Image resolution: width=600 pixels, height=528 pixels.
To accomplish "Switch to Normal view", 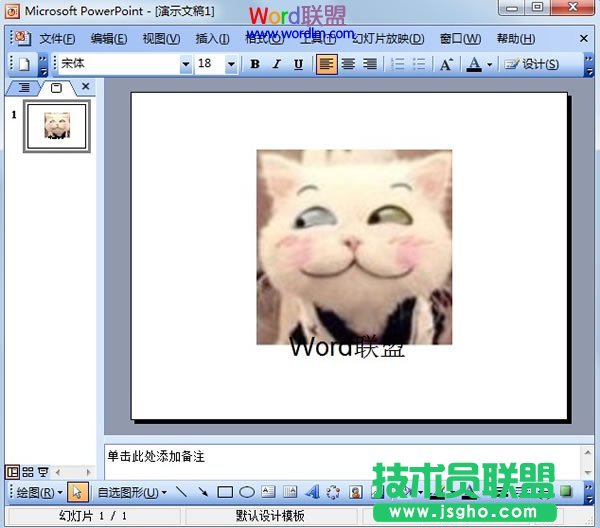I will pyautogui.click(x=12, y=473).
